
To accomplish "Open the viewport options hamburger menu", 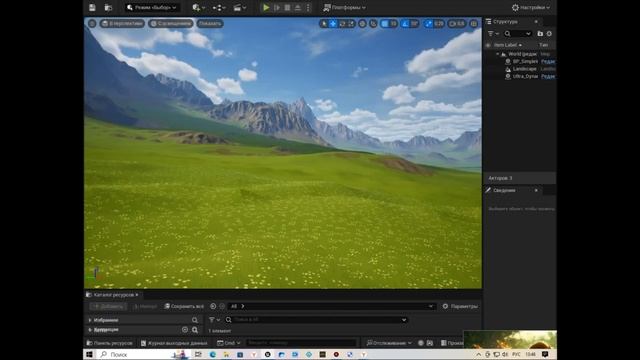I will pyautogui.click(x=92, y=23).
